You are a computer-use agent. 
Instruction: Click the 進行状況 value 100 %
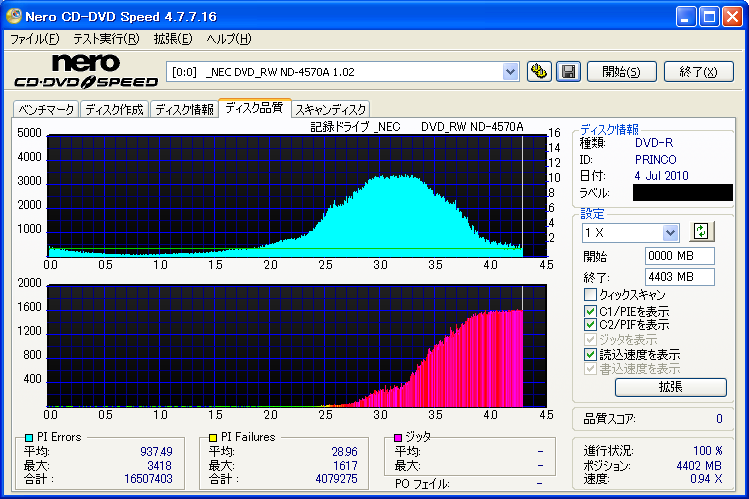[707, 451]
